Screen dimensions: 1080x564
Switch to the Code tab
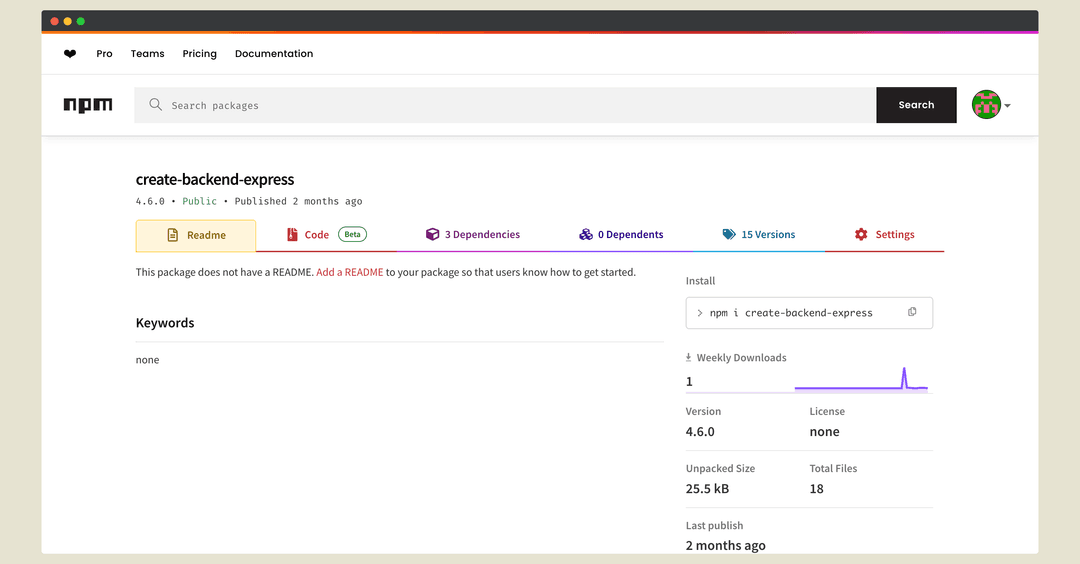326,235
